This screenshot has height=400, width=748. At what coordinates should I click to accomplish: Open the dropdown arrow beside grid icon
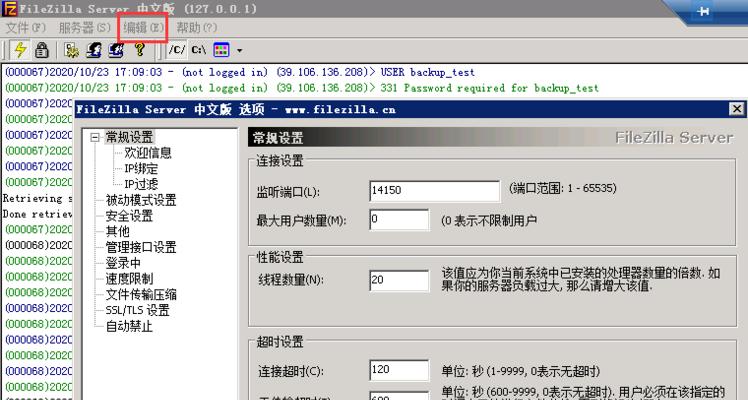tap(239, 50)
